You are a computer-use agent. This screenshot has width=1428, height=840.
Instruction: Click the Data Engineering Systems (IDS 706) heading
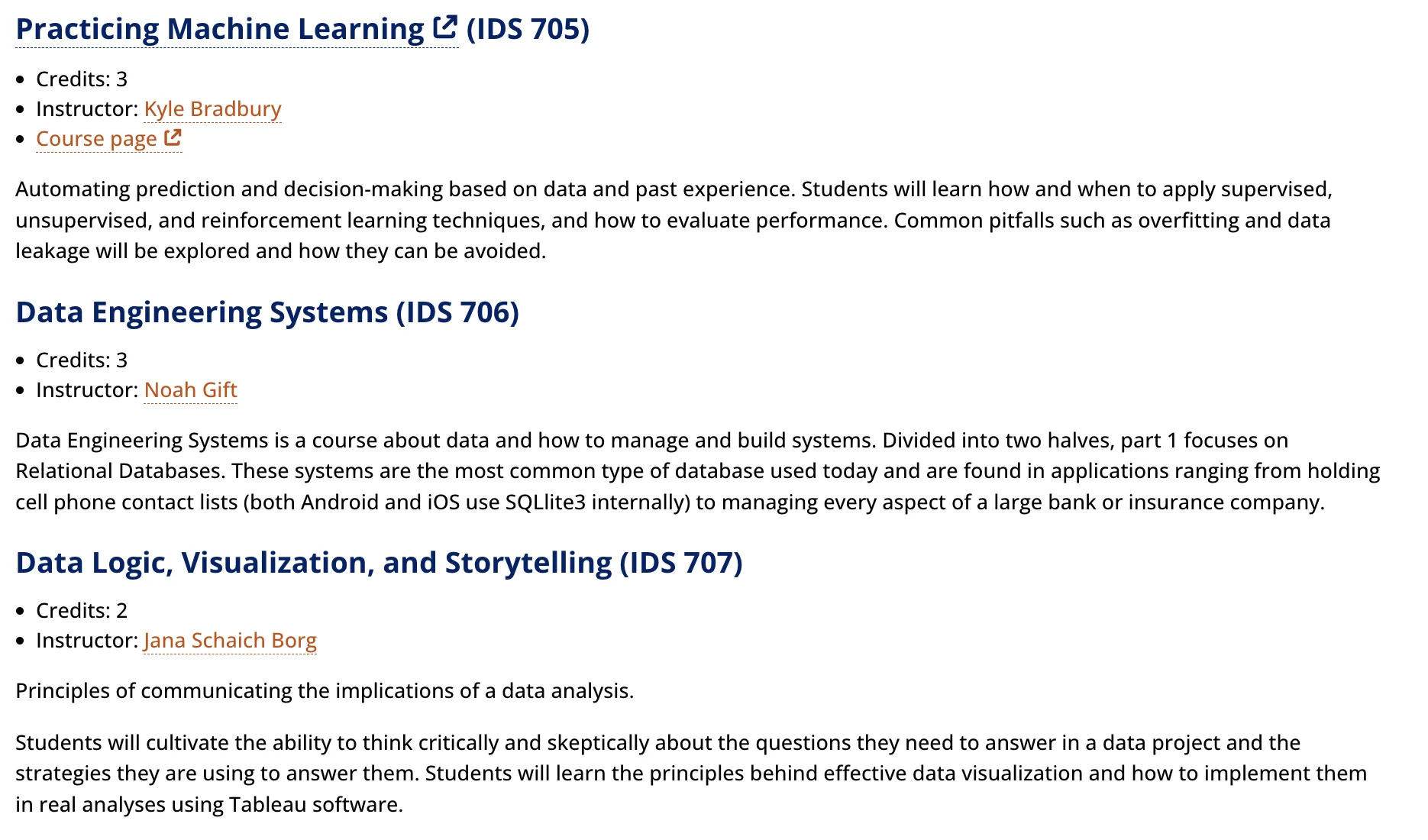pos(267,312)
